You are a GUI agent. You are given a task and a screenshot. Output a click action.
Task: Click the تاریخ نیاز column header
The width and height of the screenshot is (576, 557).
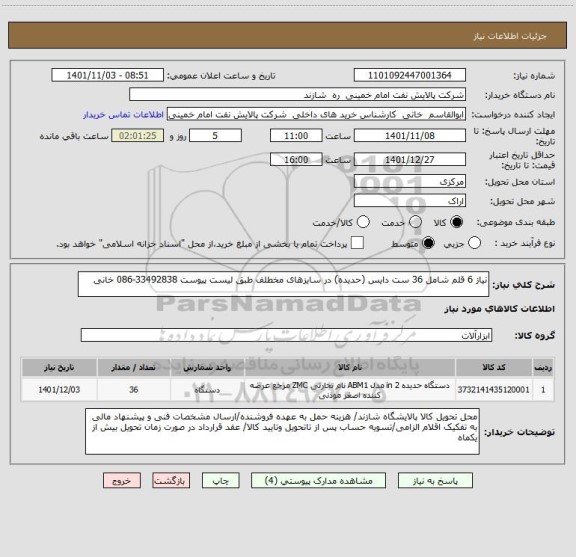coord(59,367)
